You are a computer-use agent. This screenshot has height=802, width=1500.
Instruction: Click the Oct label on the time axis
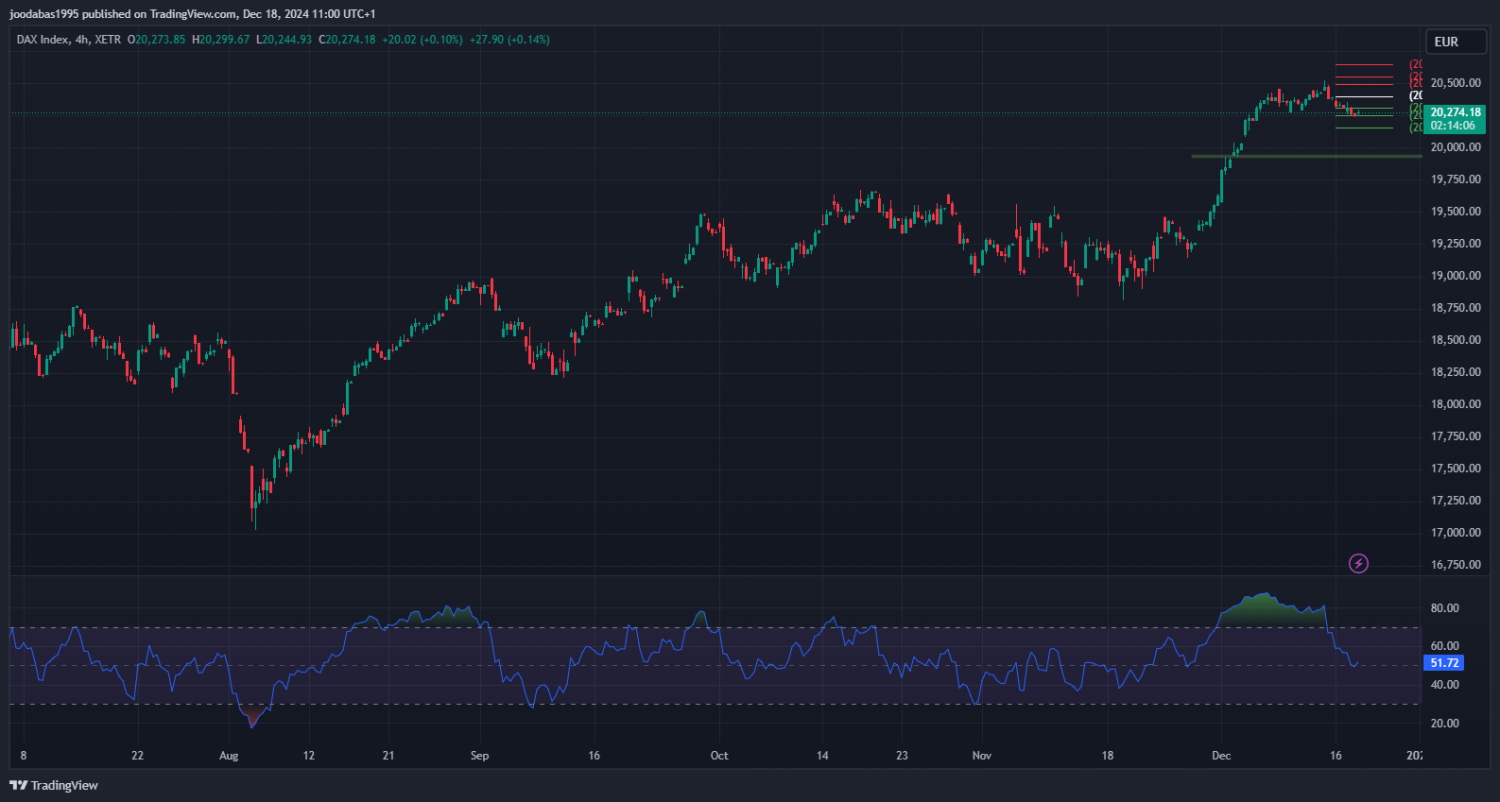717,756
